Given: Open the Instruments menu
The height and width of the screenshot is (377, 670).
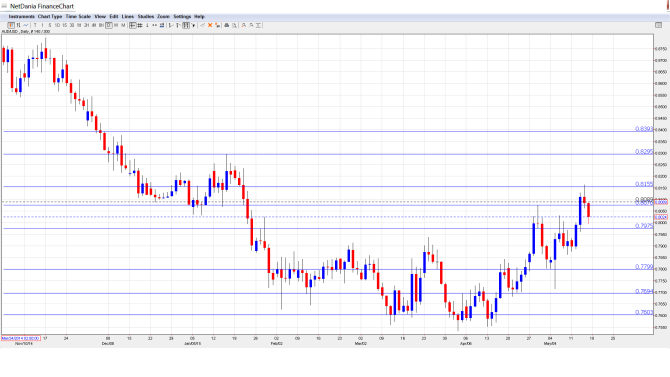Looking at the screenshot, I should point(22,17).
